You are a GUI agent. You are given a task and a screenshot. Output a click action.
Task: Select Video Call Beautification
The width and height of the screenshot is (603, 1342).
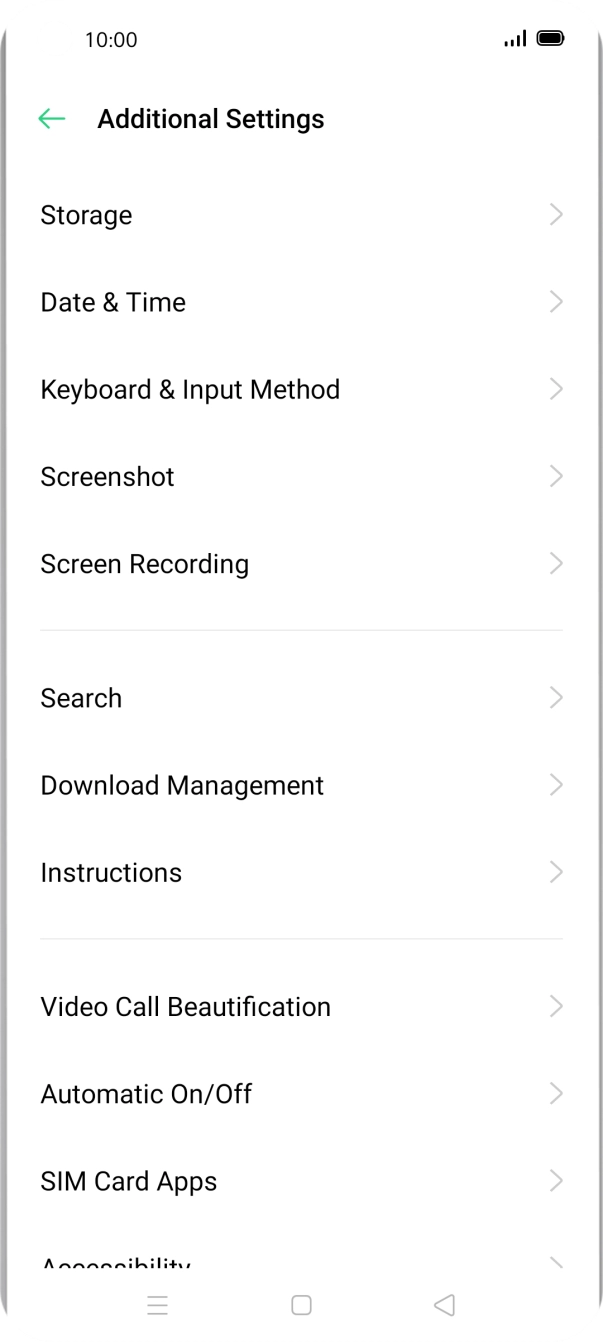pos(185,1006)
